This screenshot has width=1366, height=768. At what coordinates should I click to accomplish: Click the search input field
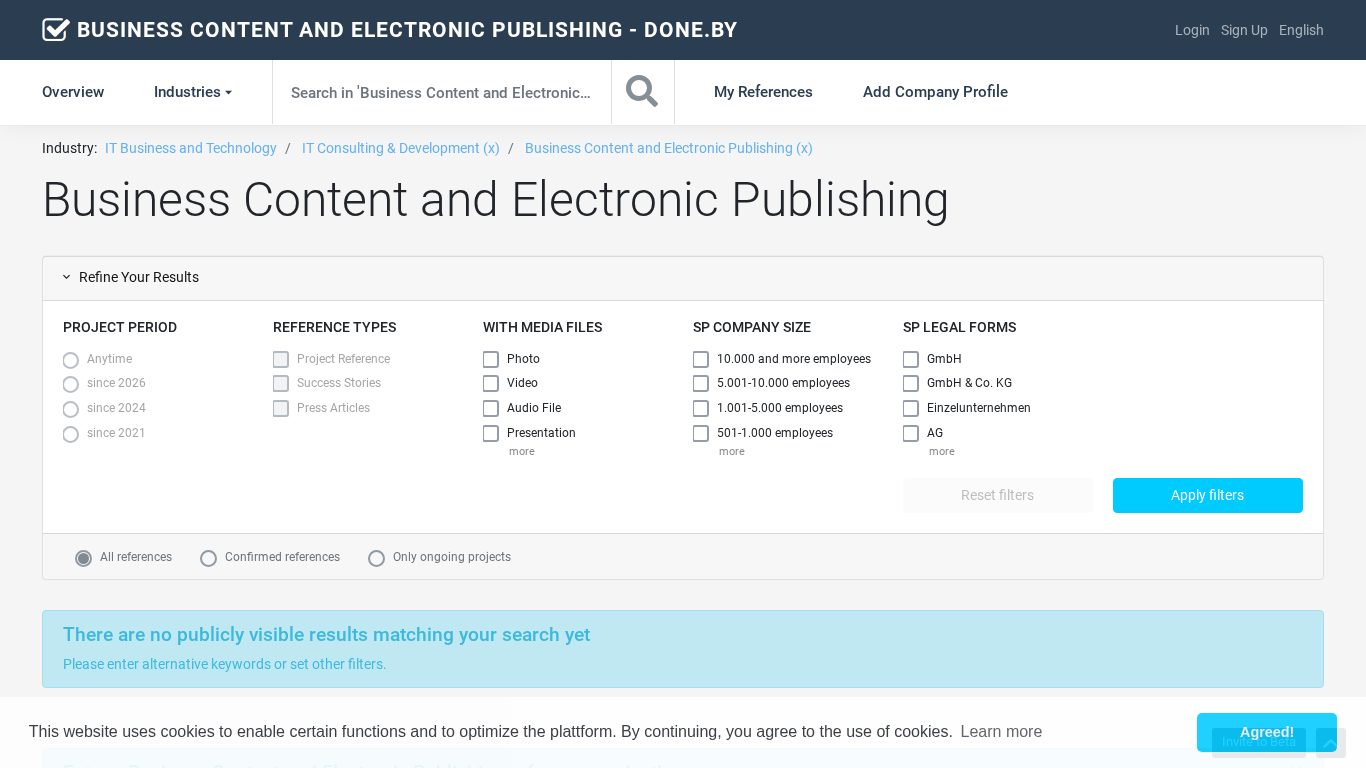click(x=441, y=93)
